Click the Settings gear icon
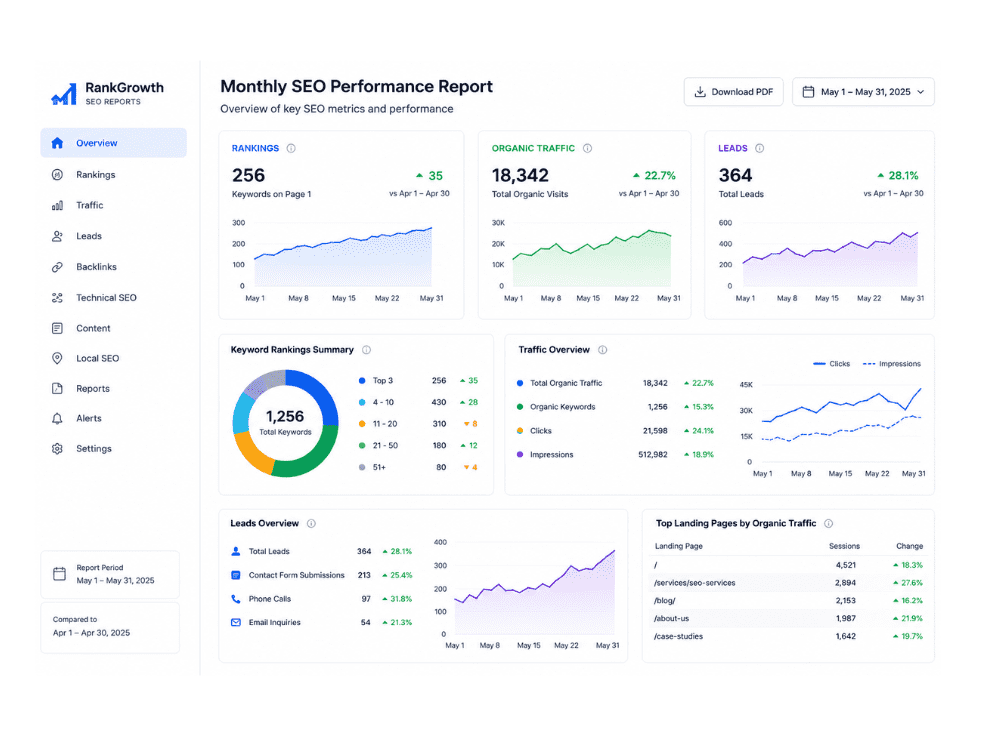 (57, 449)
